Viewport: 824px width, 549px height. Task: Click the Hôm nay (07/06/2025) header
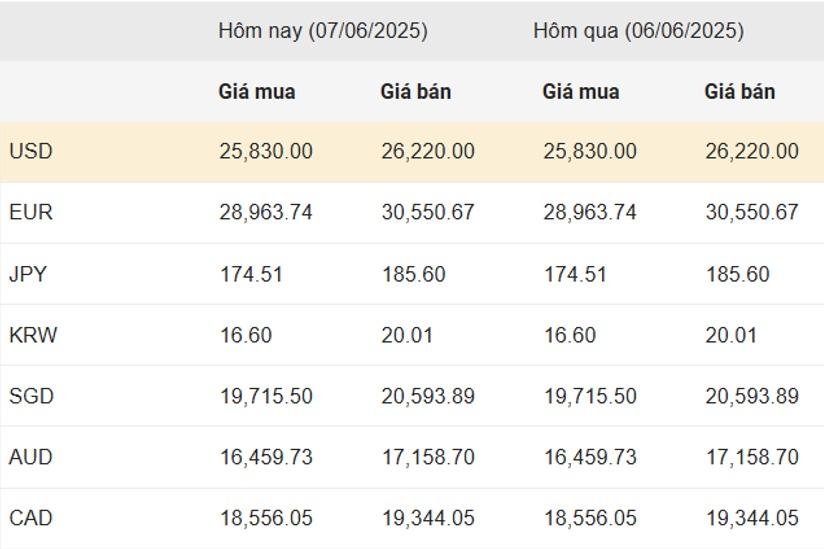pos(323,30)
